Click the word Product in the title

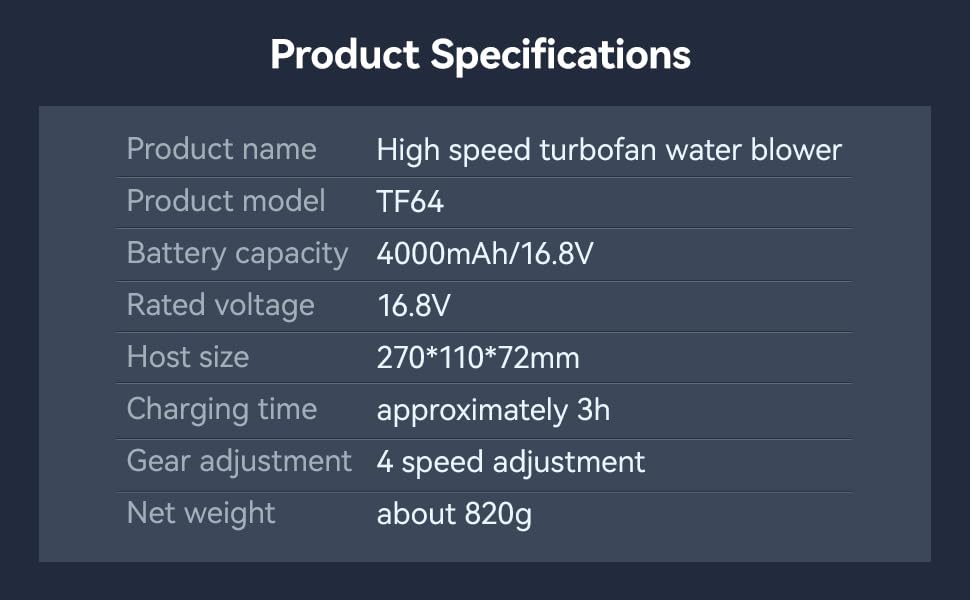pyautogui.click(x=345, y=54)
